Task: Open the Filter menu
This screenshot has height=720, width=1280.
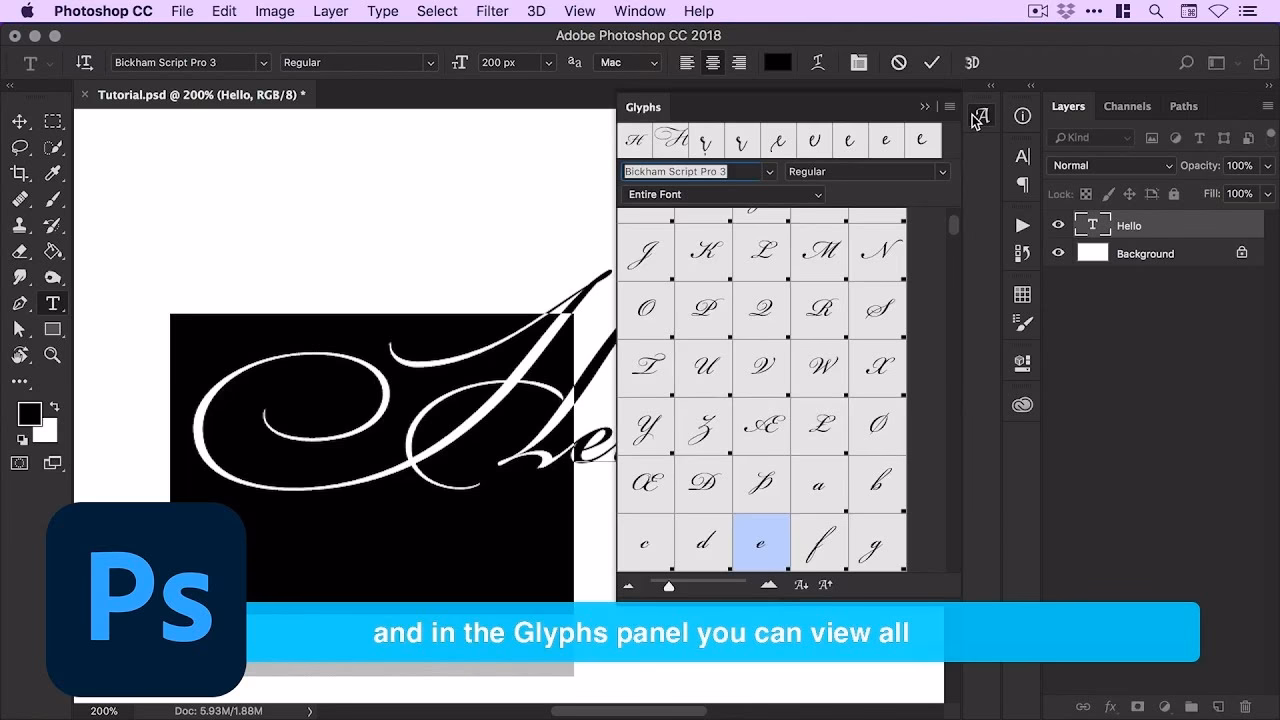Action: (x=492, y=11)
